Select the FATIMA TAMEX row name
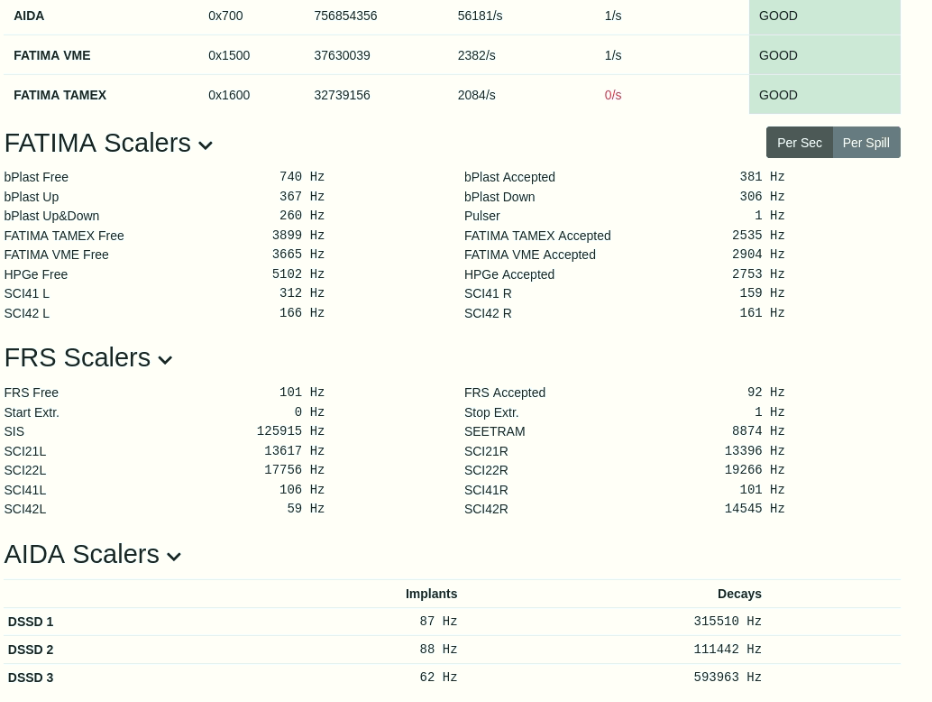 click(x=60, y=96)
